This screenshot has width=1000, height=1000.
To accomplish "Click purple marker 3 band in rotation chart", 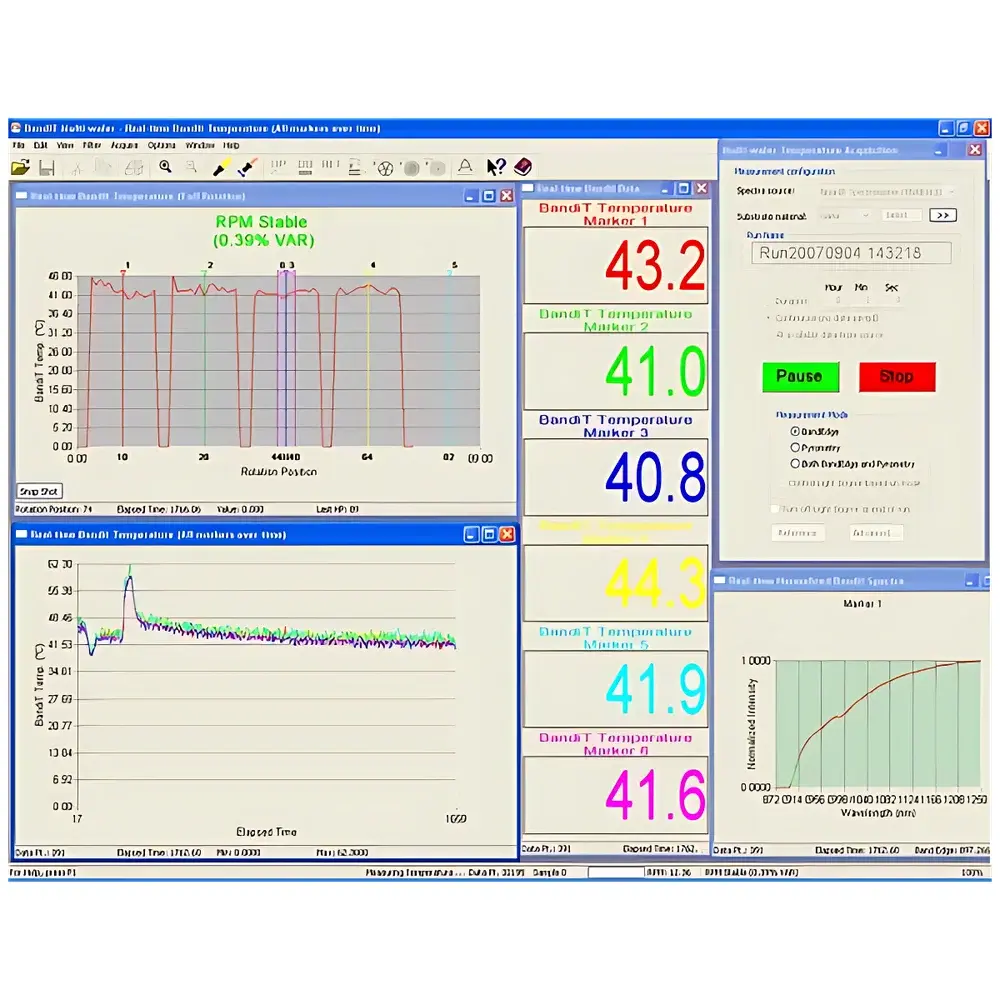I will click(x=286, y=358).
